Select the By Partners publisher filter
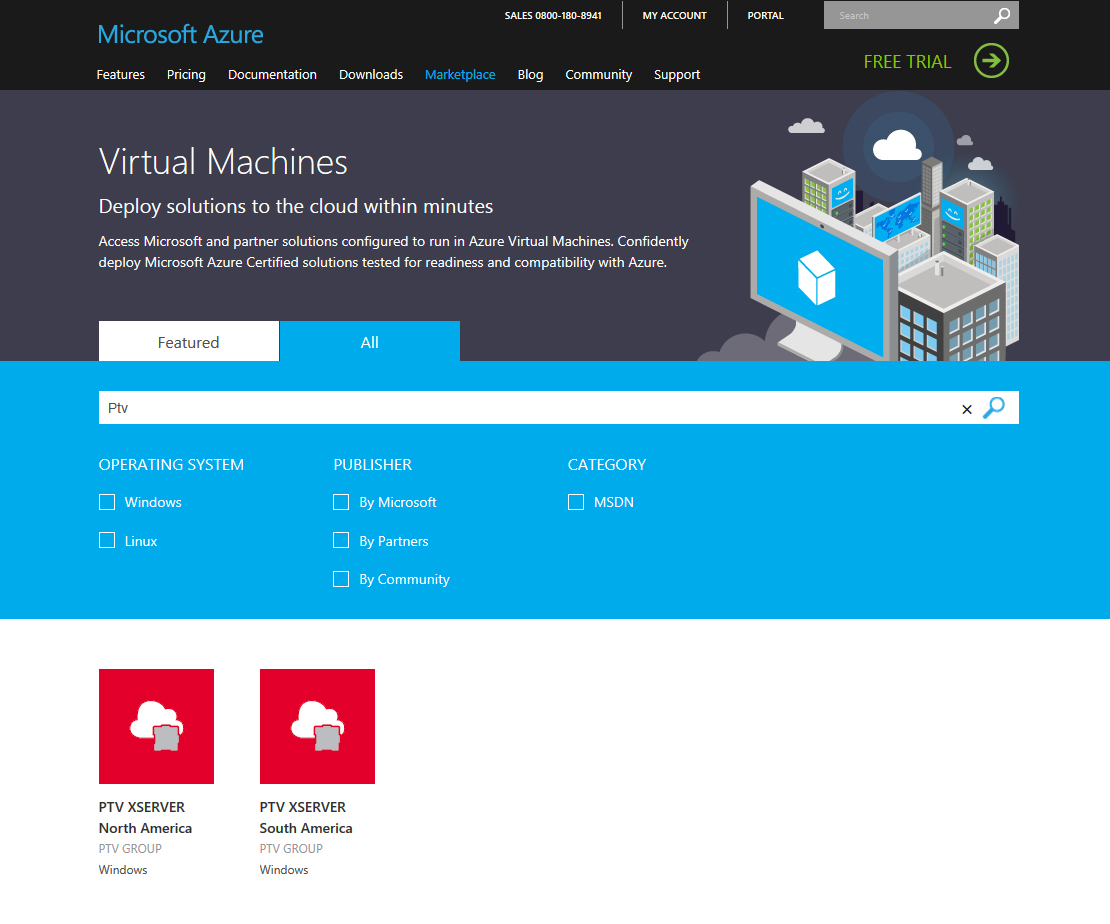This screenshot has height=924, width=1110. point(341,541)
